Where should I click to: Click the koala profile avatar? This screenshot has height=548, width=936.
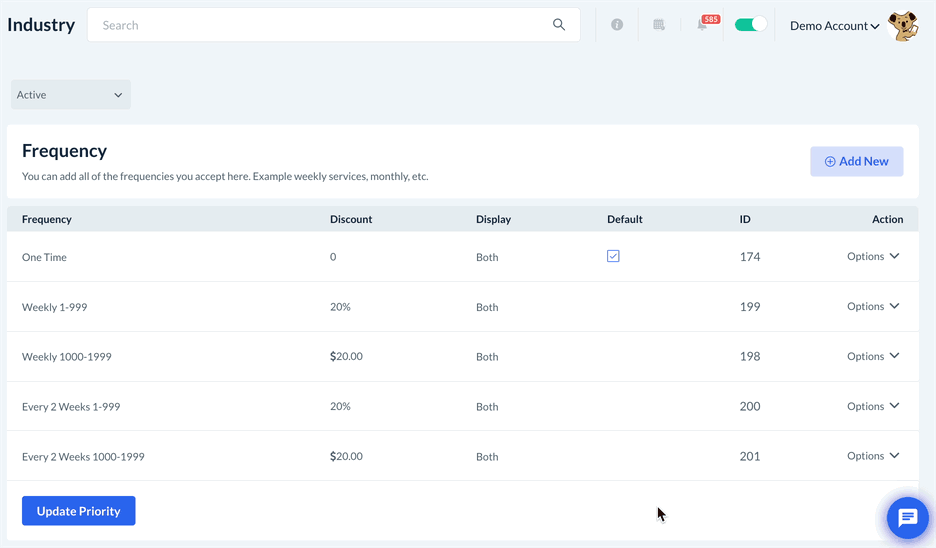click(903, 26)
